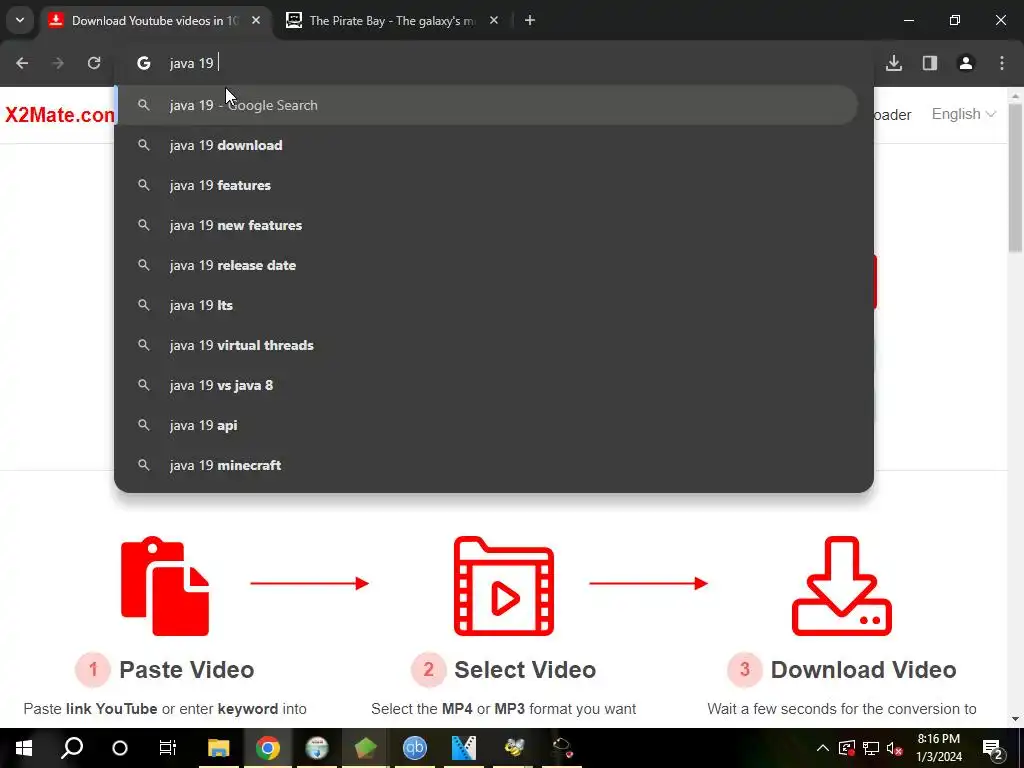Click the Download Video tray icon
The height and width of the screenshot is (768, 1024).
point(842,586)
